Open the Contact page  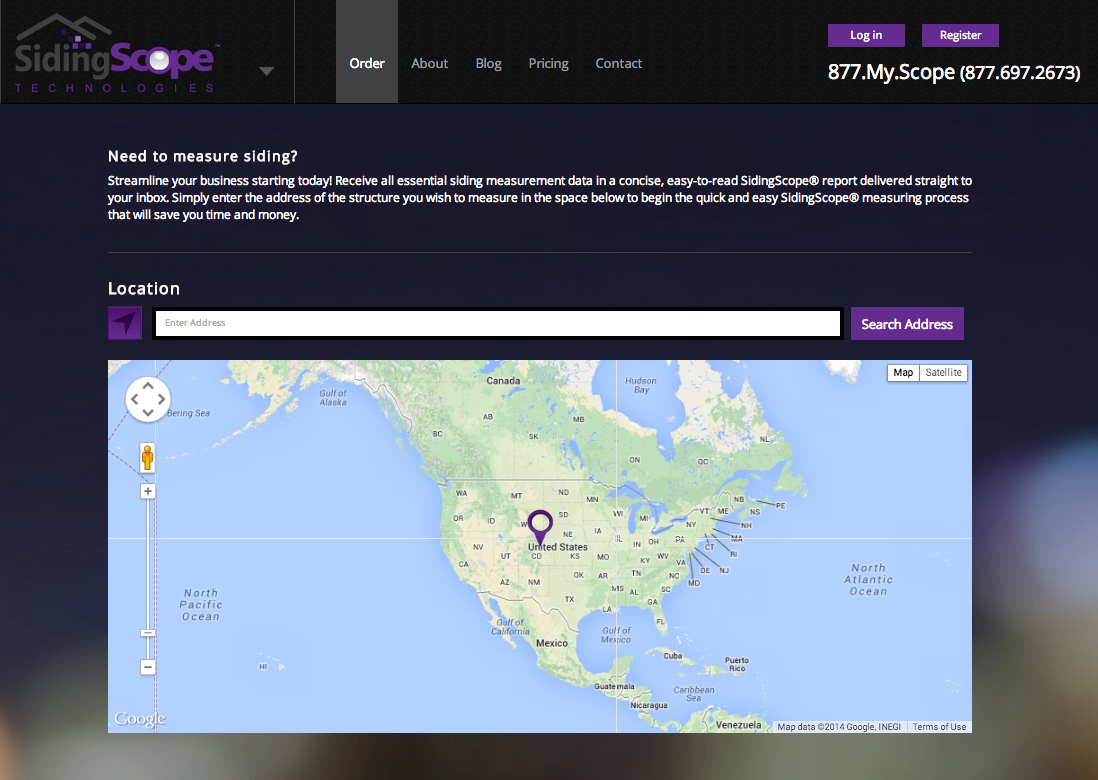[618, 64]
